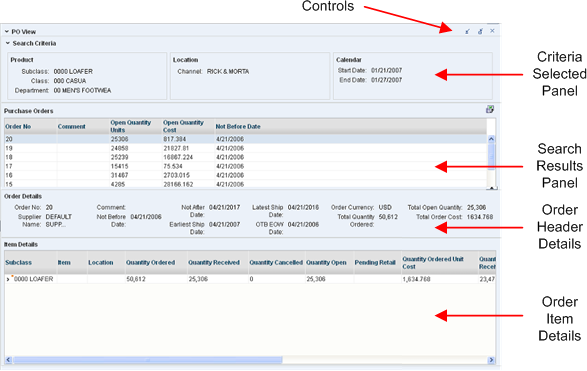Select purchase order 17 row
587x371 pixels.
coord(246,166)
